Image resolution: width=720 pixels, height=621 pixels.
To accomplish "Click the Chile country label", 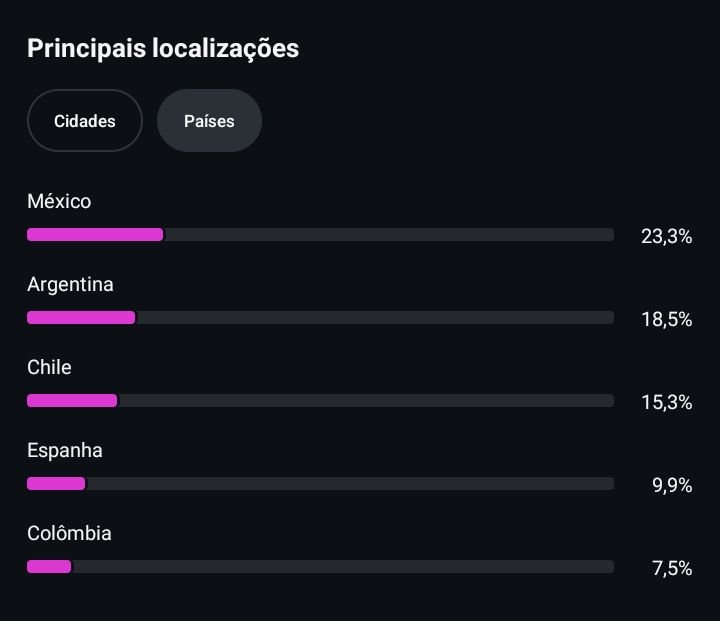I will click(49, 367).
